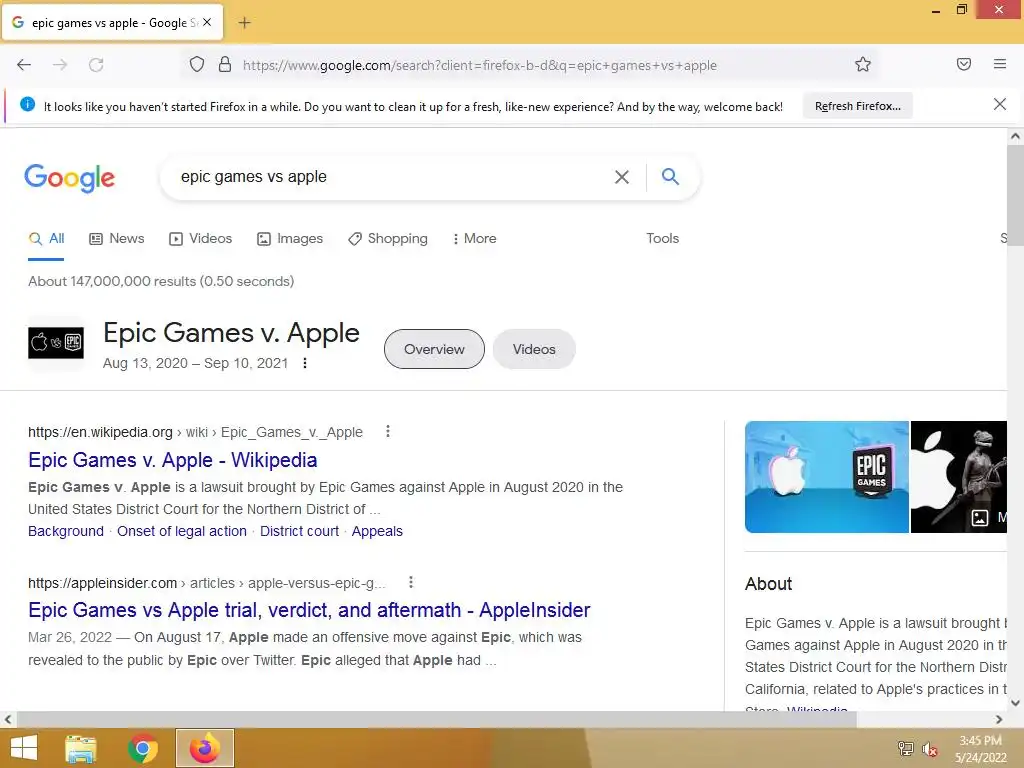Click the horizontal scrollbar thumb

[436, 719]
